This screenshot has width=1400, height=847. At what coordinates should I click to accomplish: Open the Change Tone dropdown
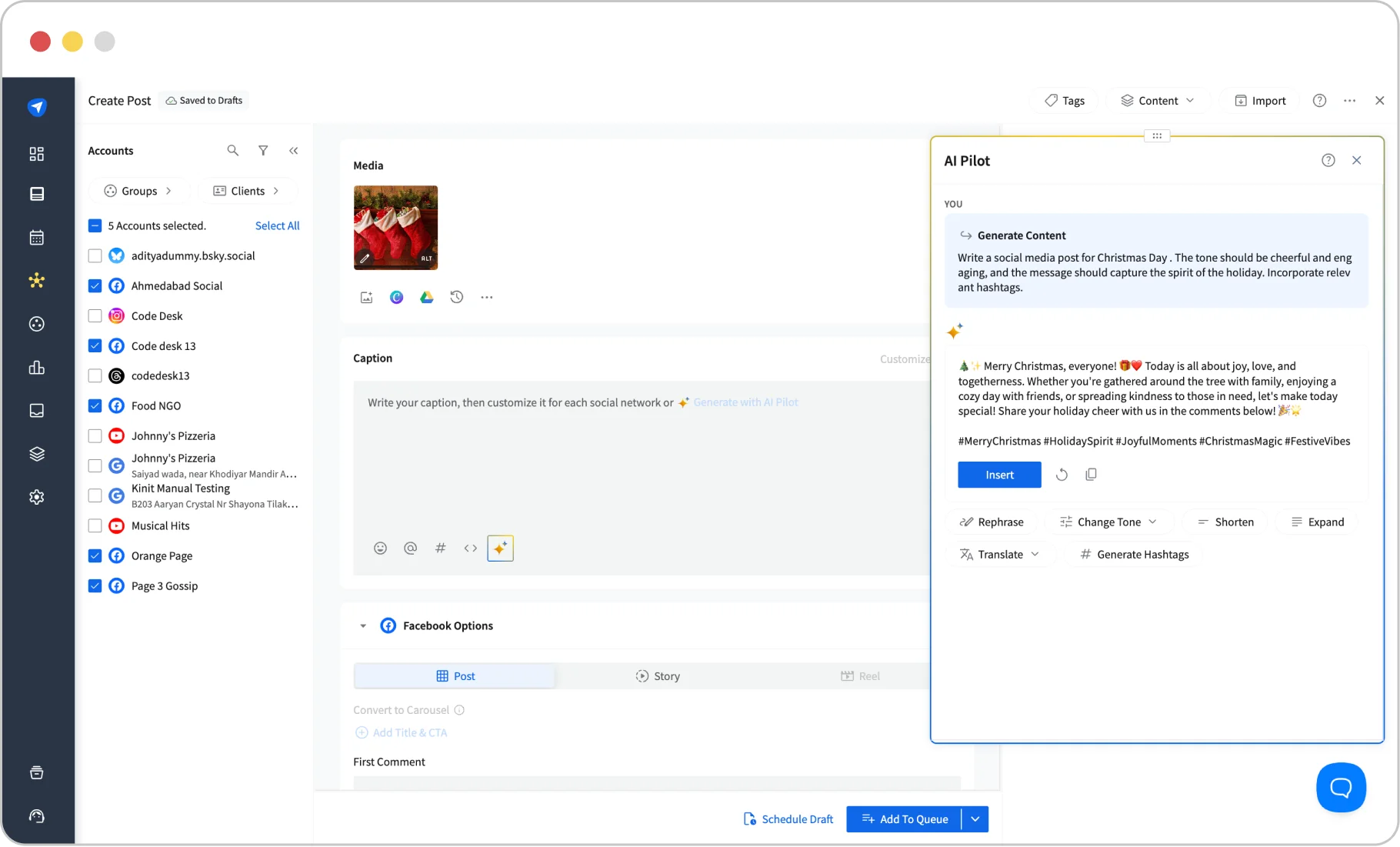(1108, 522)
